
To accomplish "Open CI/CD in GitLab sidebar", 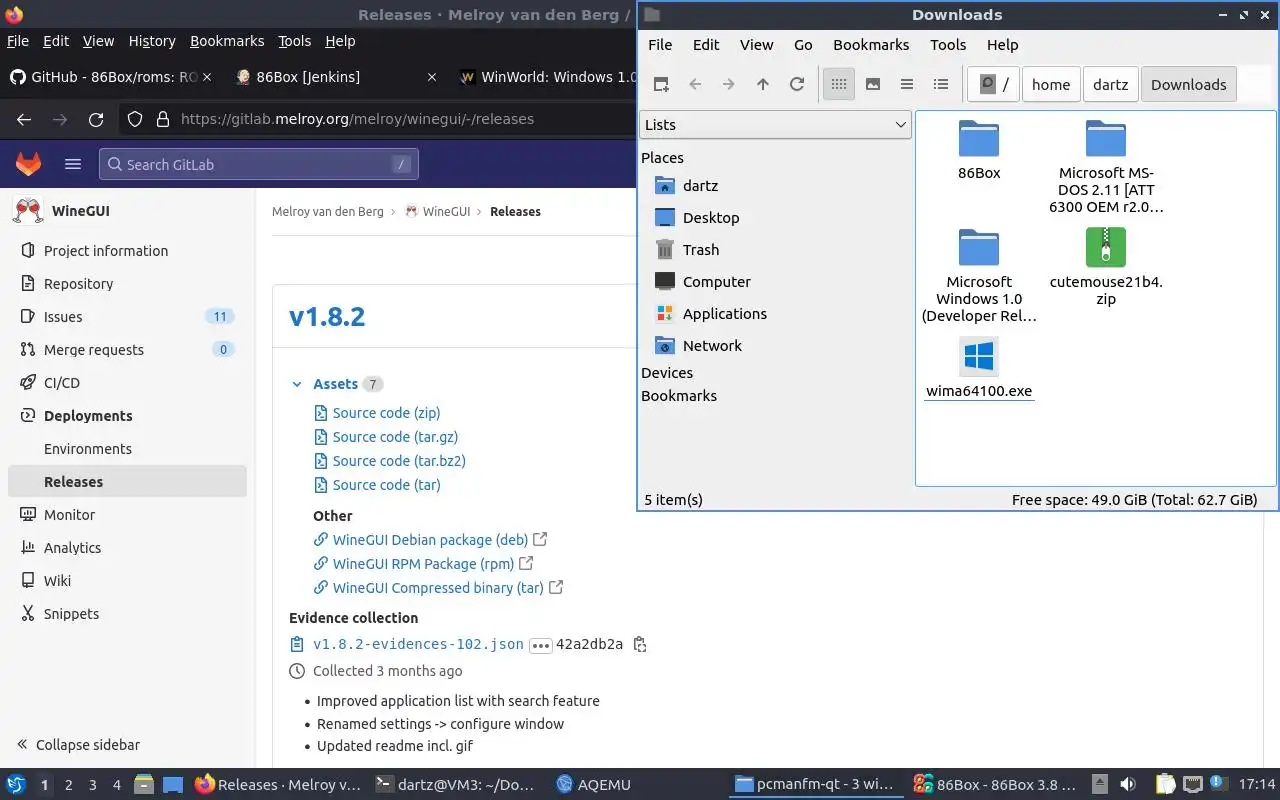I will pos(127,383).
